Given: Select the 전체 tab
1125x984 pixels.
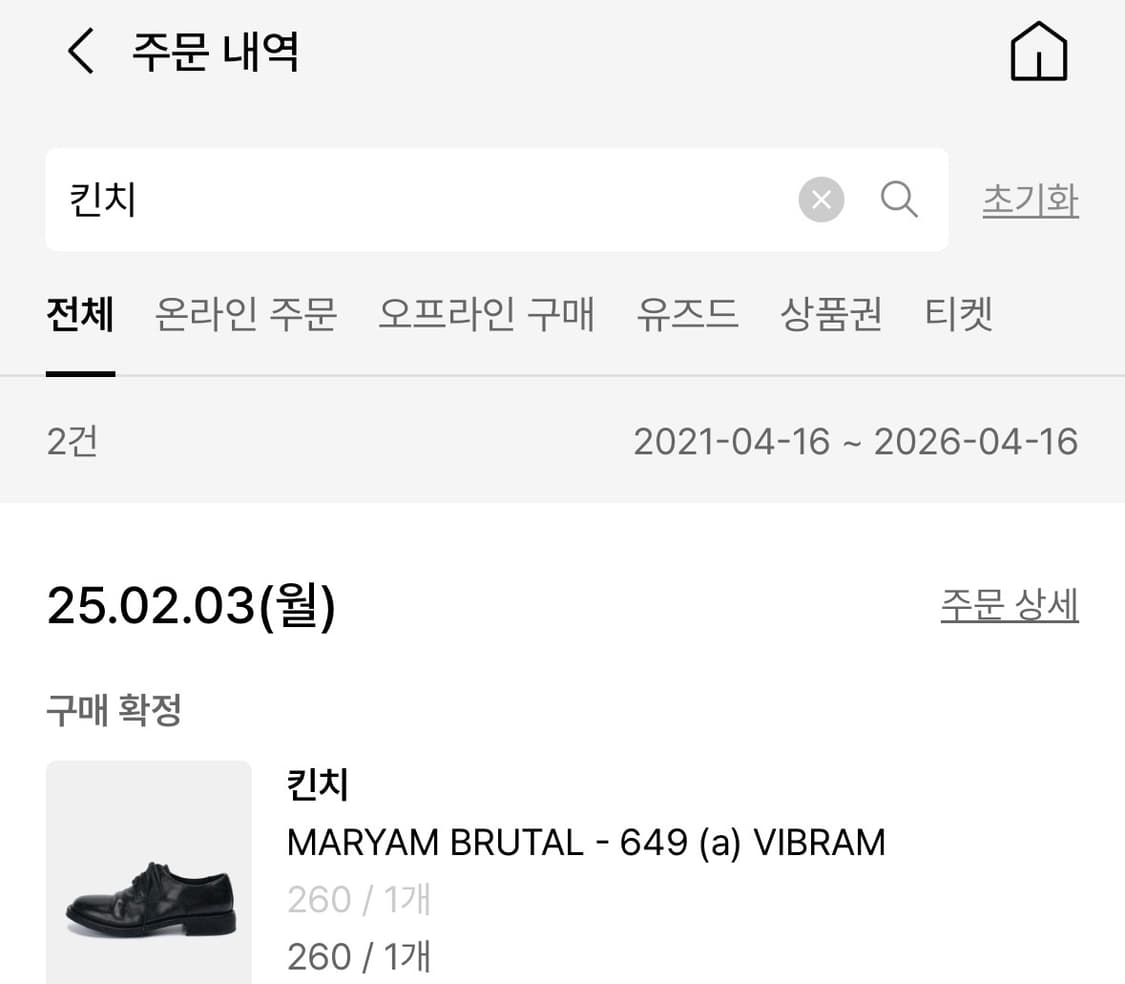Looking at the screenshot, I should tap(80, 315).
